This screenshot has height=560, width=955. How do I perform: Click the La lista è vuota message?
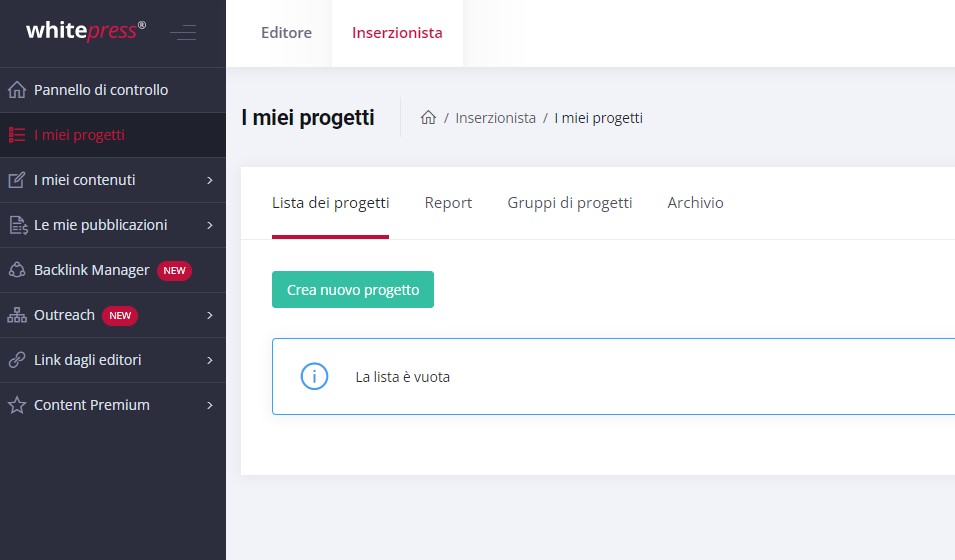coord(403,377)
